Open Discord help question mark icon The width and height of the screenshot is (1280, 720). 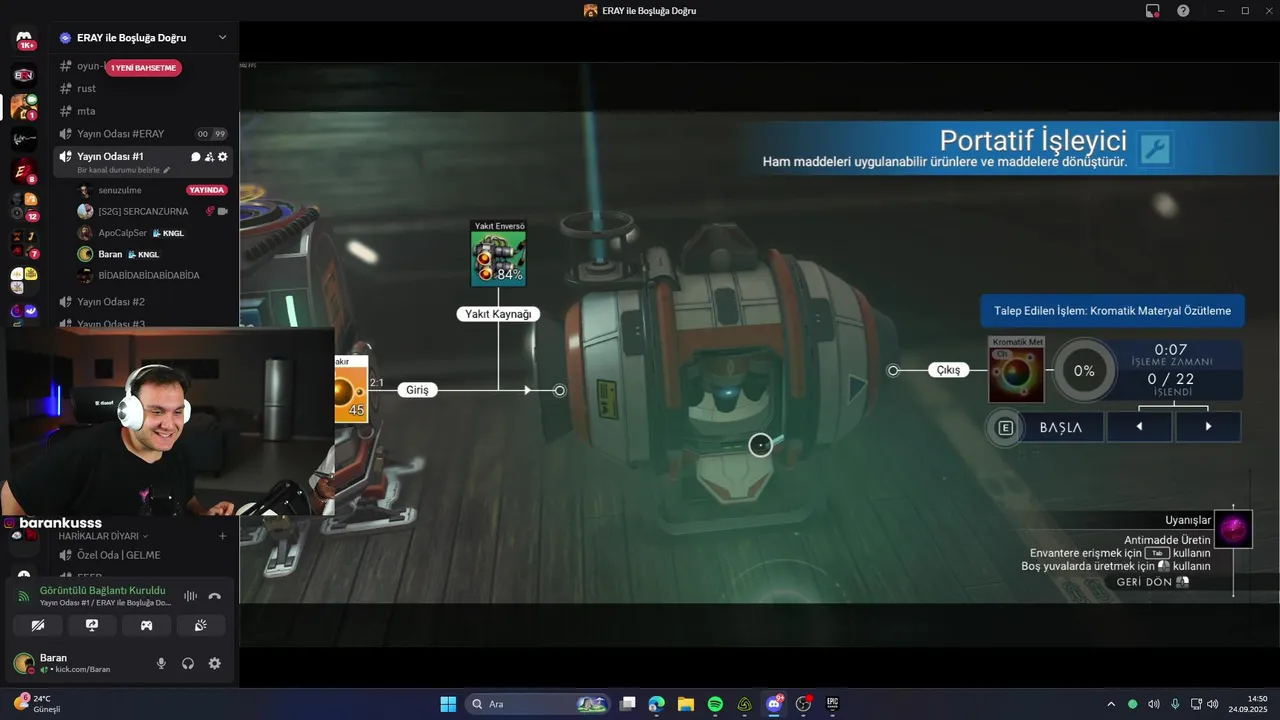pos(1183,10)
